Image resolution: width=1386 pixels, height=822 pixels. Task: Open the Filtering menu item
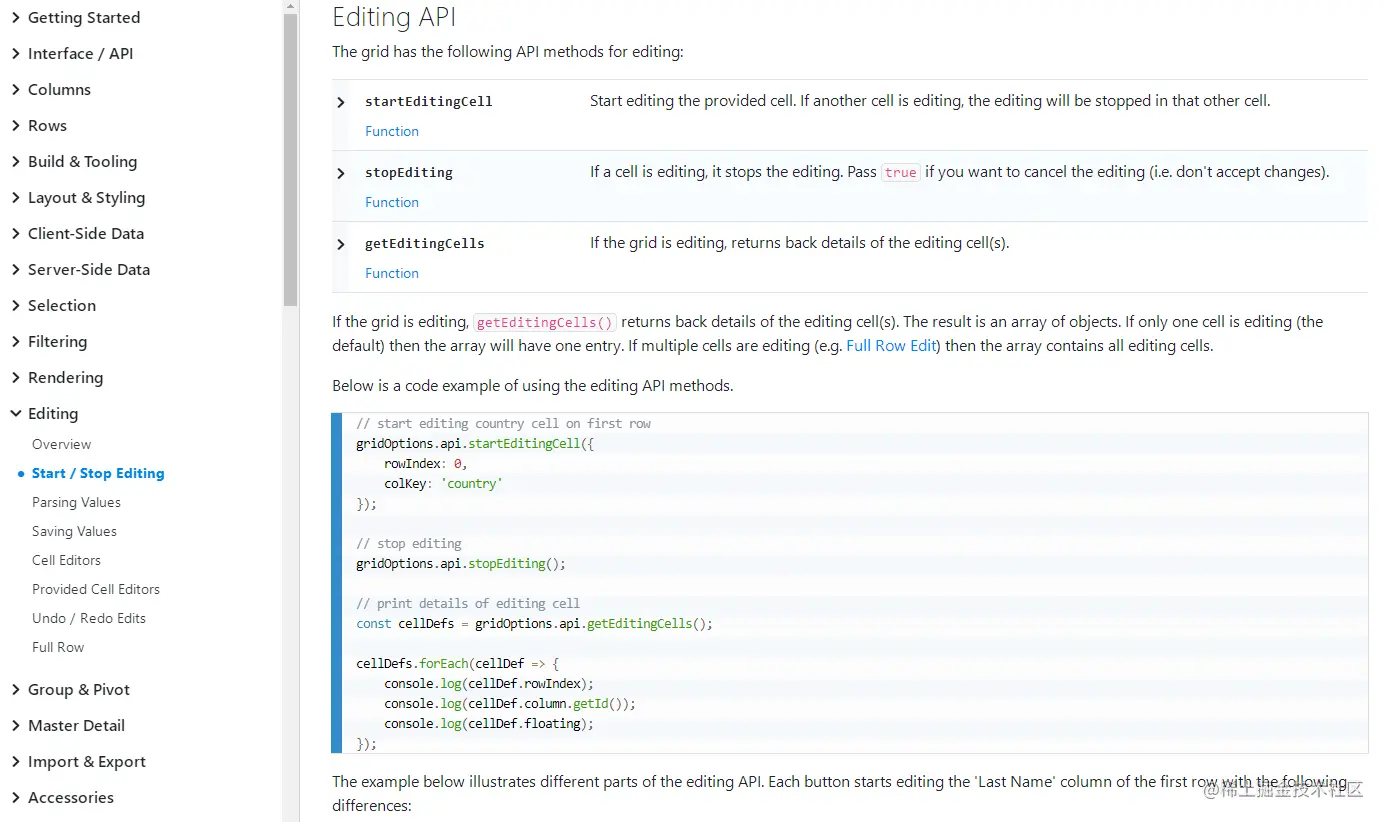click(x=57, y=342)
